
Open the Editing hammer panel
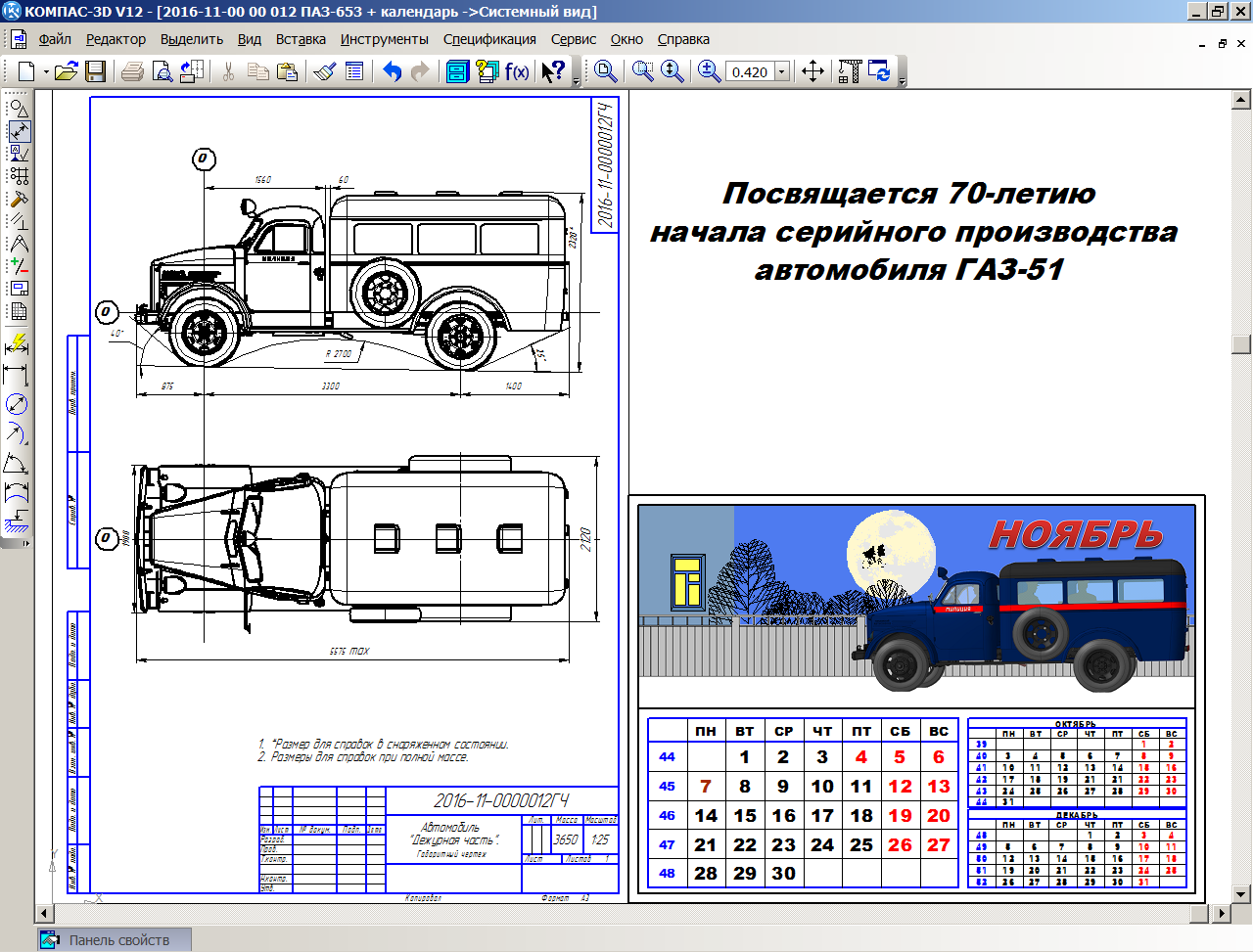coord(19,199)
